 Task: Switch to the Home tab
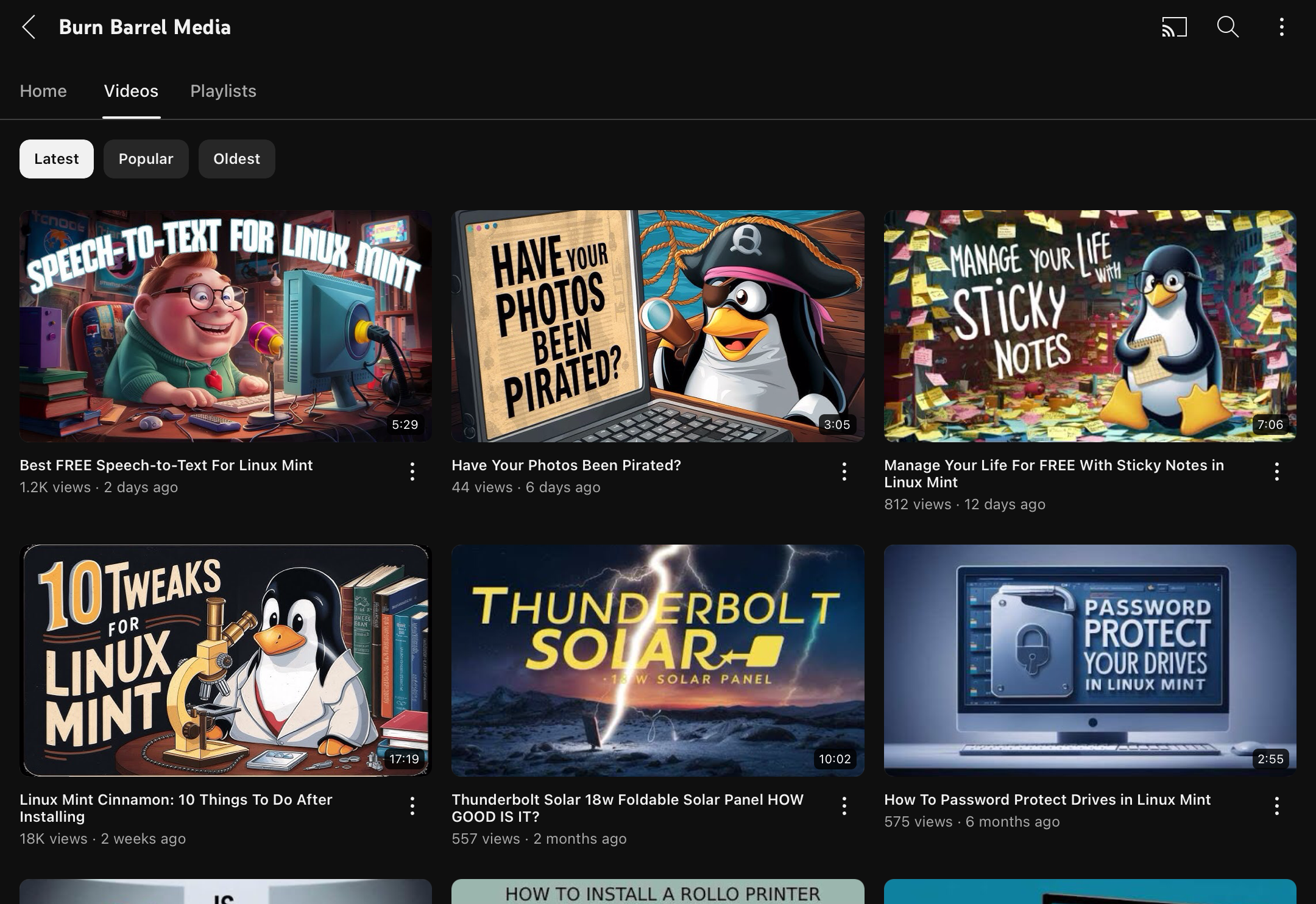click(x=43, y=91)
